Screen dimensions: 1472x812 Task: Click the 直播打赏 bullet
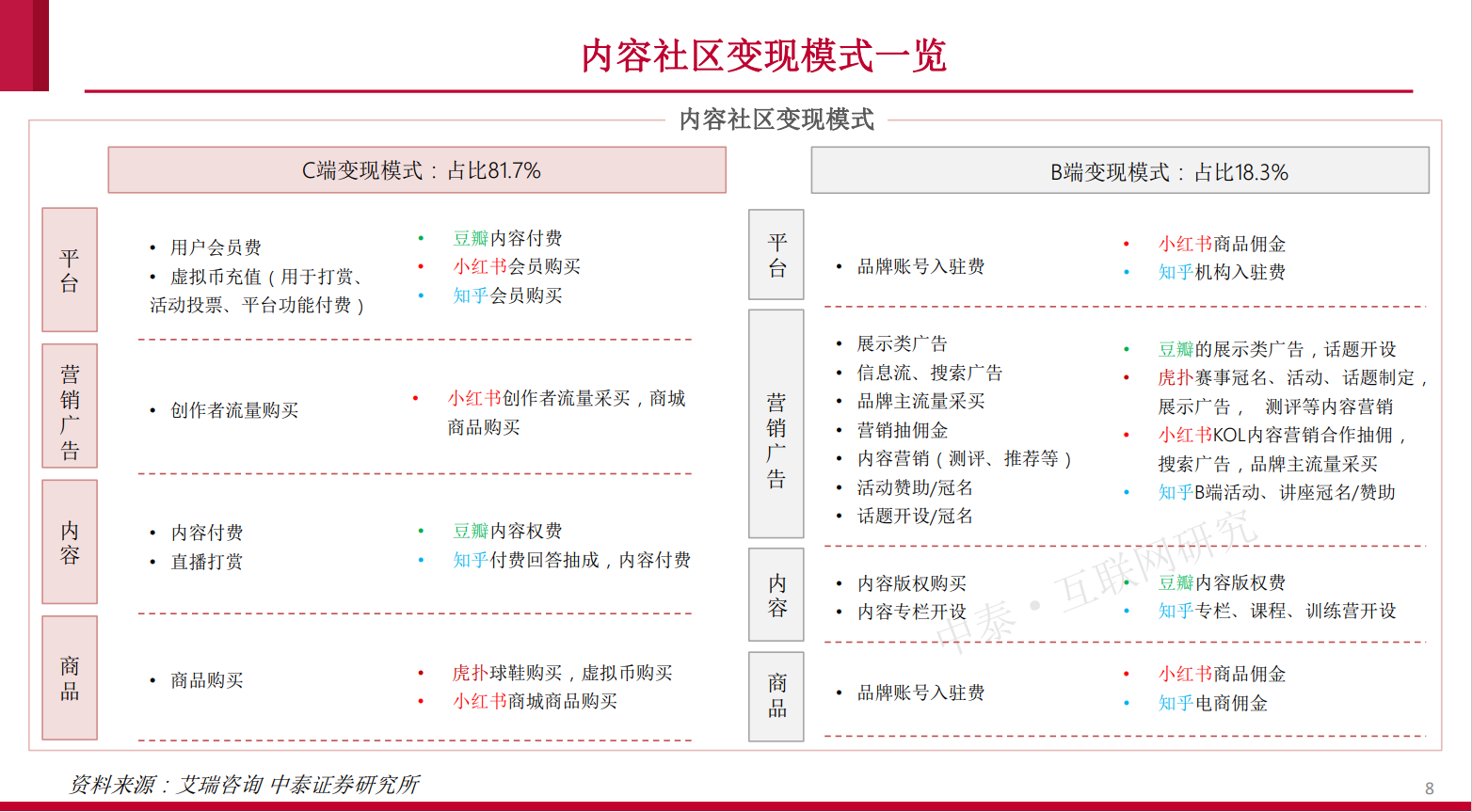(207, 562)
